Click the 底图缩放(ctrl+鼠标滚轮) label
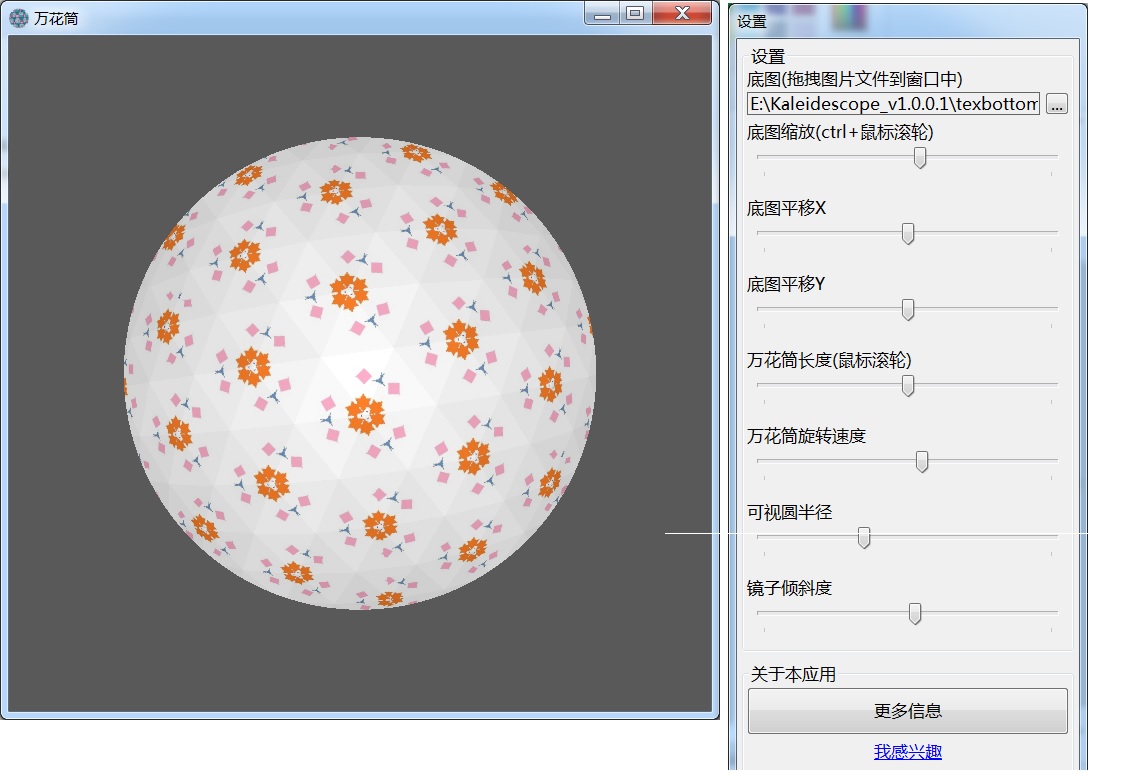This screenshot has width=1126, height=774. [840, 132]
